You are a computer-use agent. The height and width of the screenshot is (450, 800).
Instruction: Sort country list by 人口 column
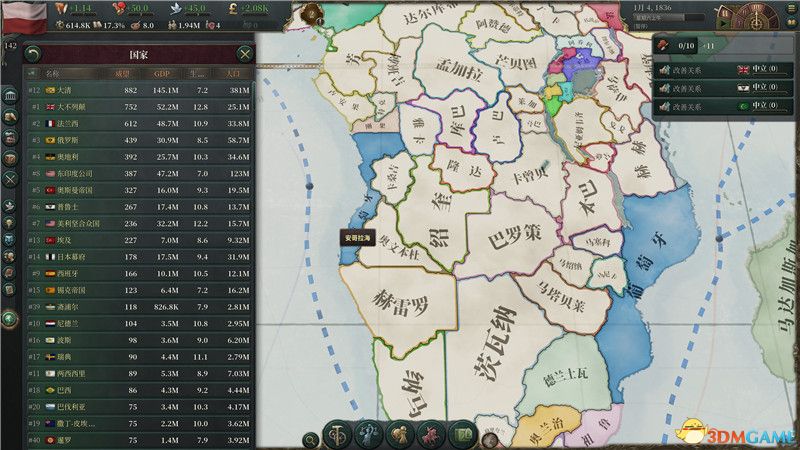(x=233, y=74)
